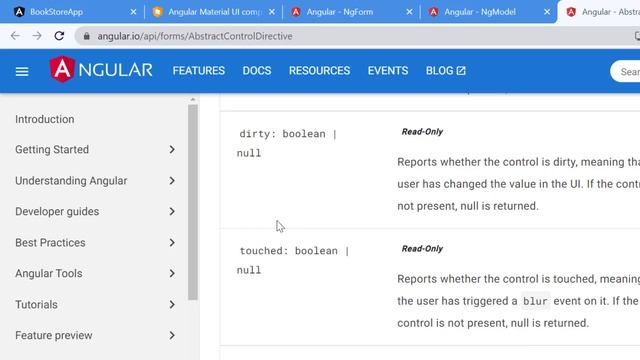This screenshot has height=360, width=640.
Task: Open the EVENTS nav link
Action: 388,71
